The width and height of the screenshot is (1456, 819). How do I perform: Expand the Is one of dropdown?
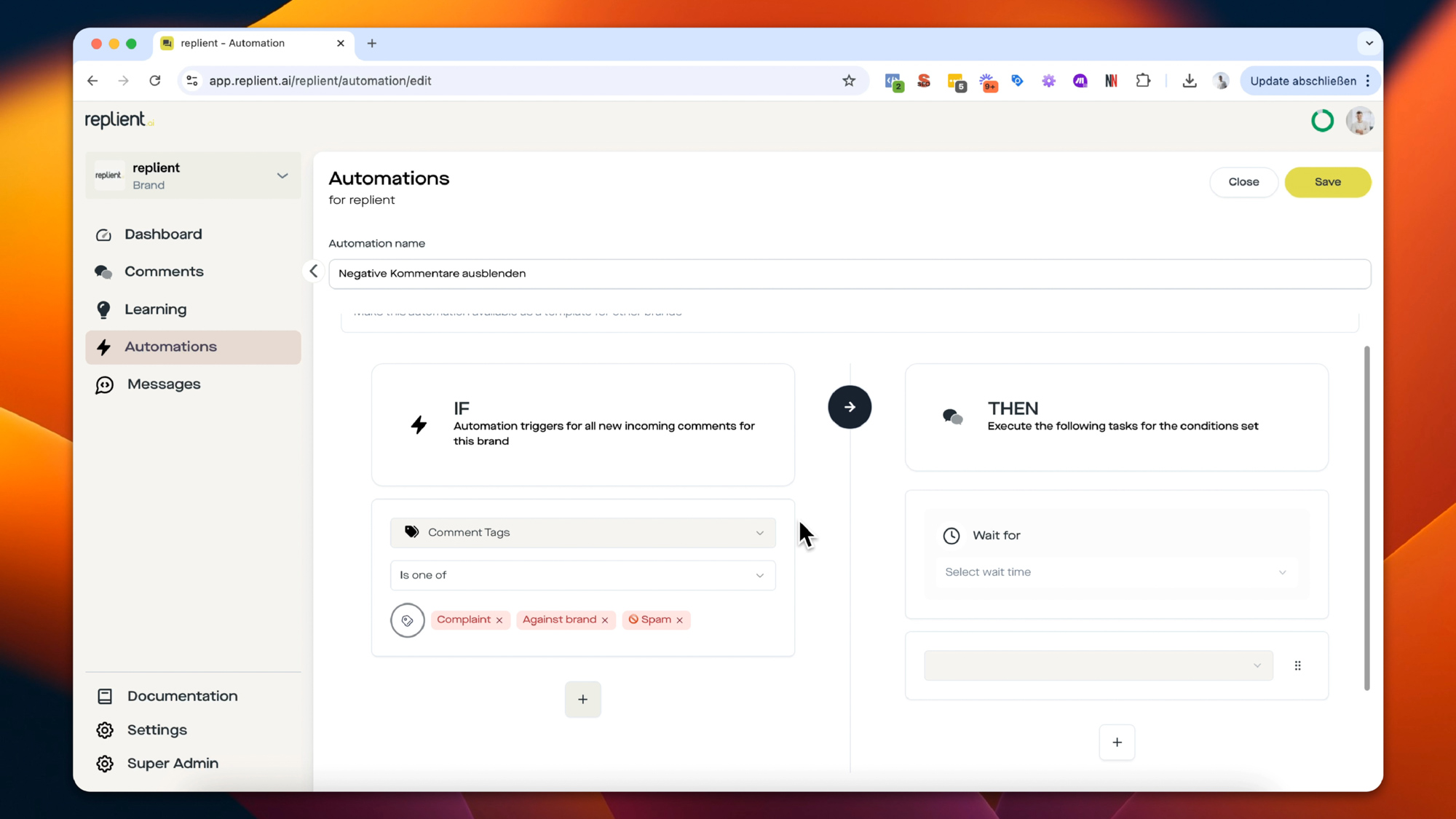click(582, 575)
